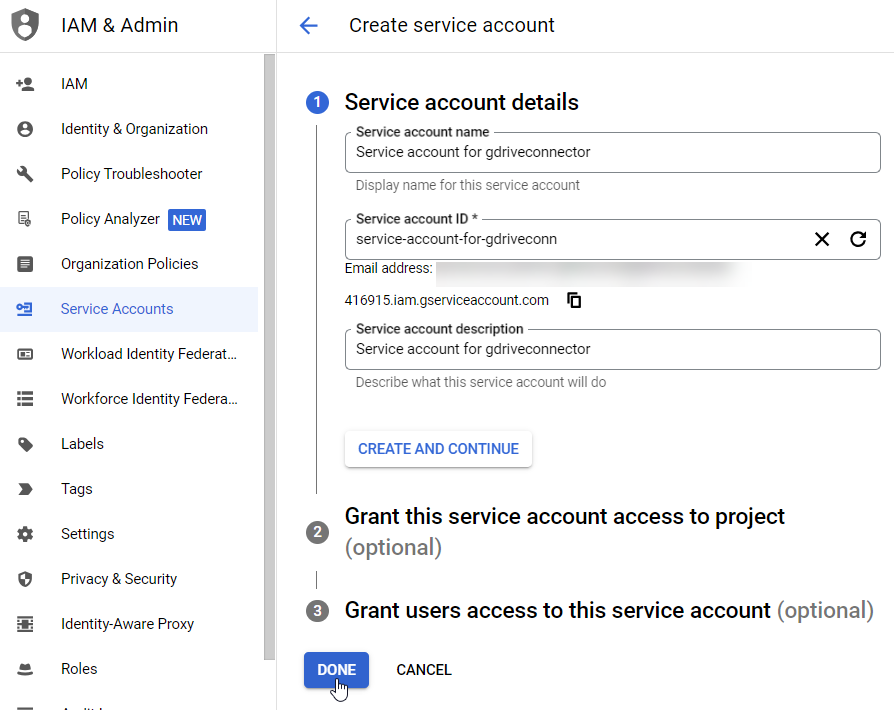
Task: Open the IAM menu item
Action: click(x=129, y=84)
